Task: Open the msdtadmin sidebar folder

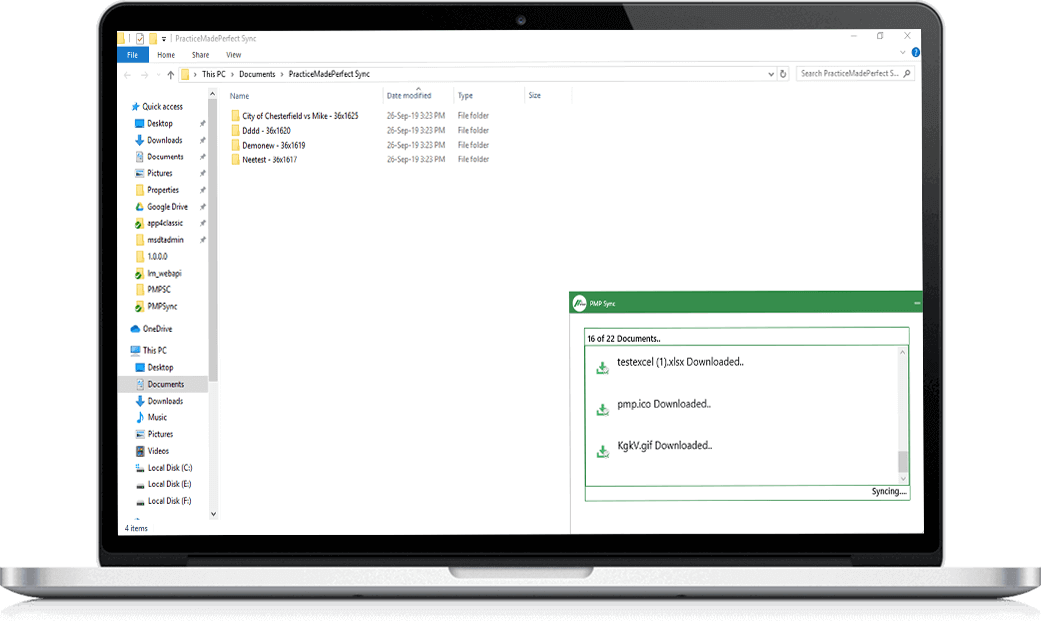Action: pos(159,240)
